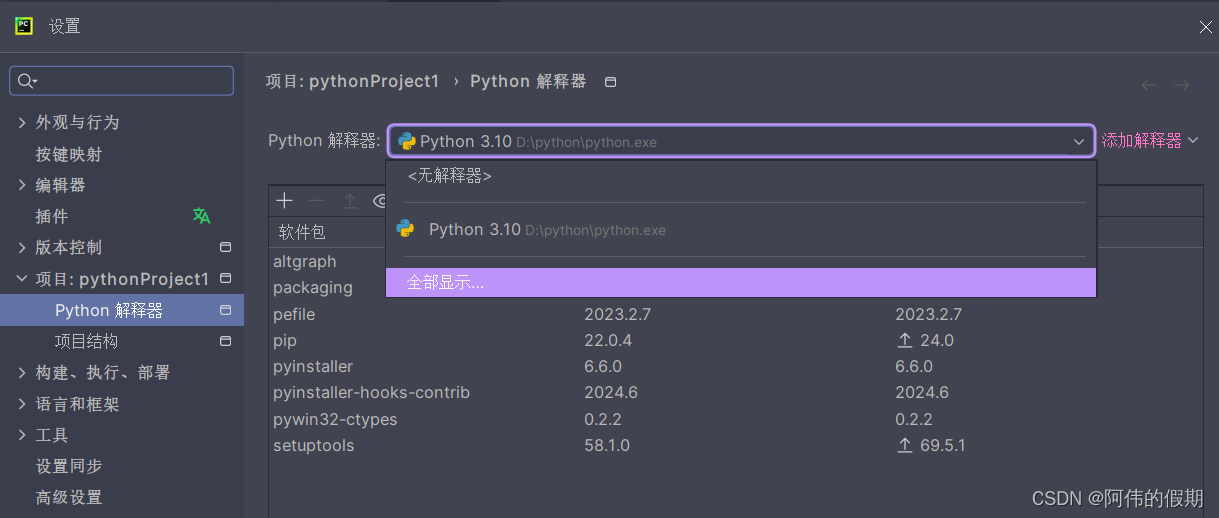Screen dimensions: 1219x518
Task: Click pip installed version 22.0.4
Action: click(x=608, y=340)
